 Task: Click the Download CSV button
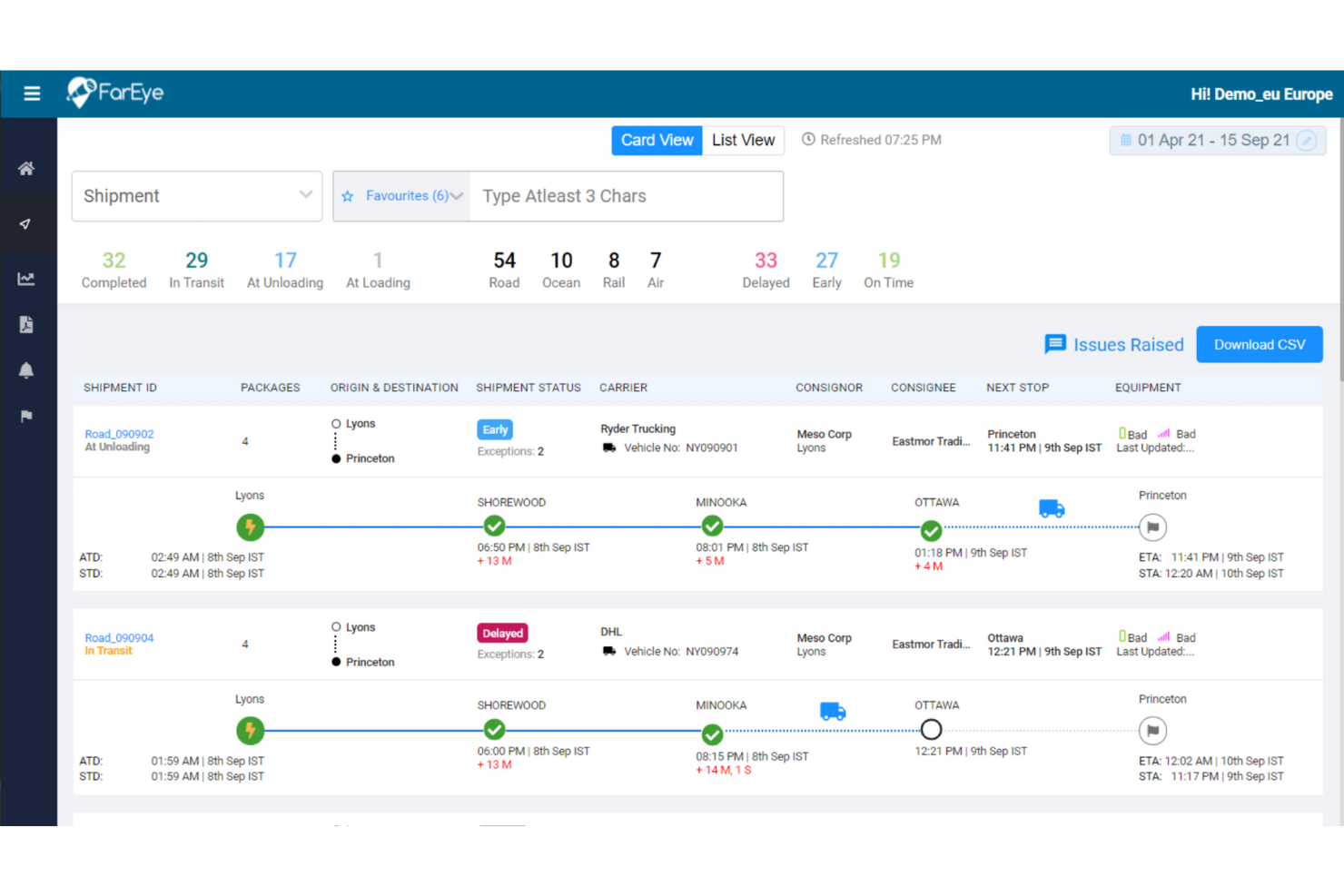[1260, 344]
